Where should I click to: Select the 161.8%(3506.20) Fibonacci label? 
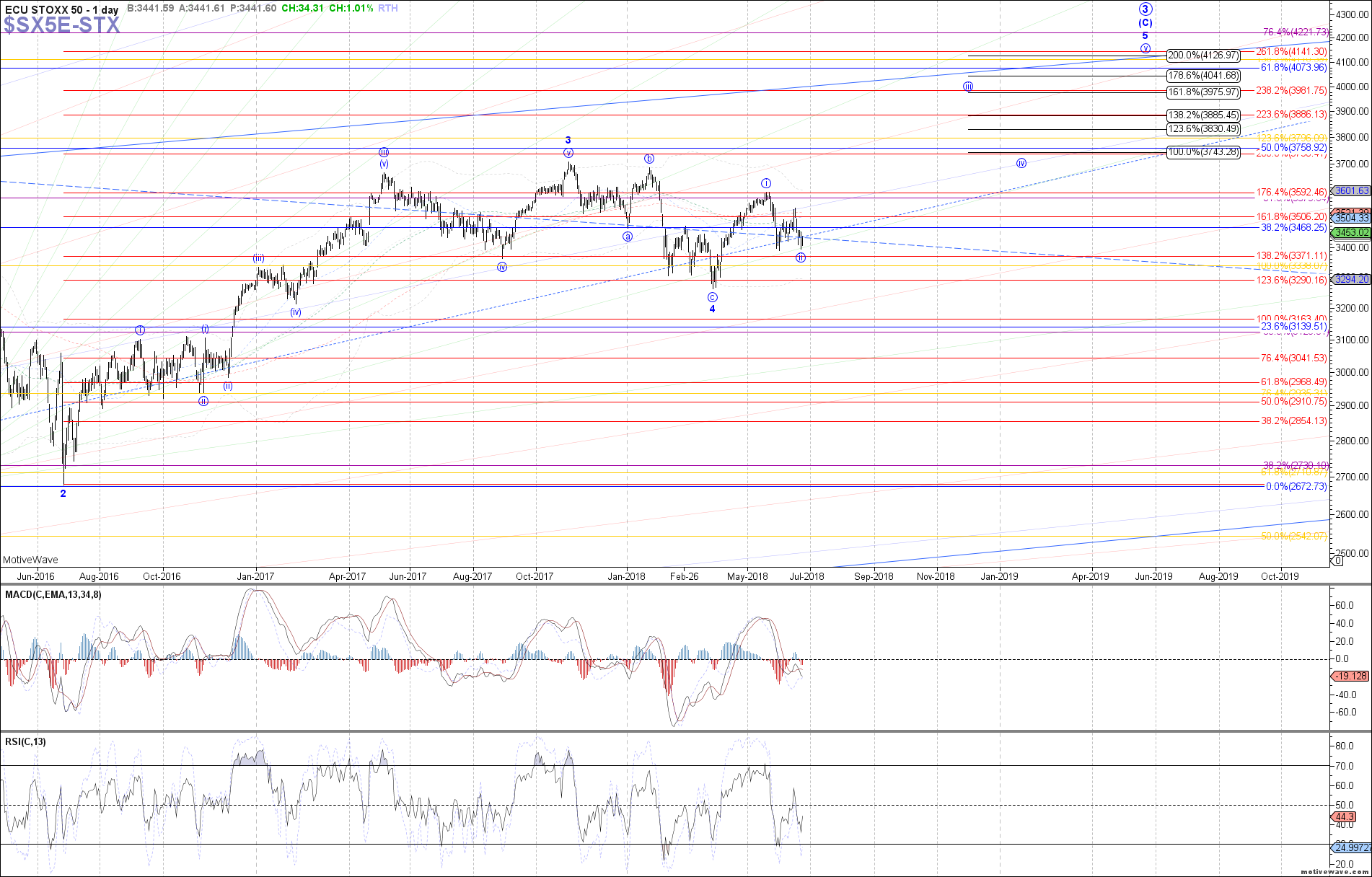click(x=1291, y=217)
